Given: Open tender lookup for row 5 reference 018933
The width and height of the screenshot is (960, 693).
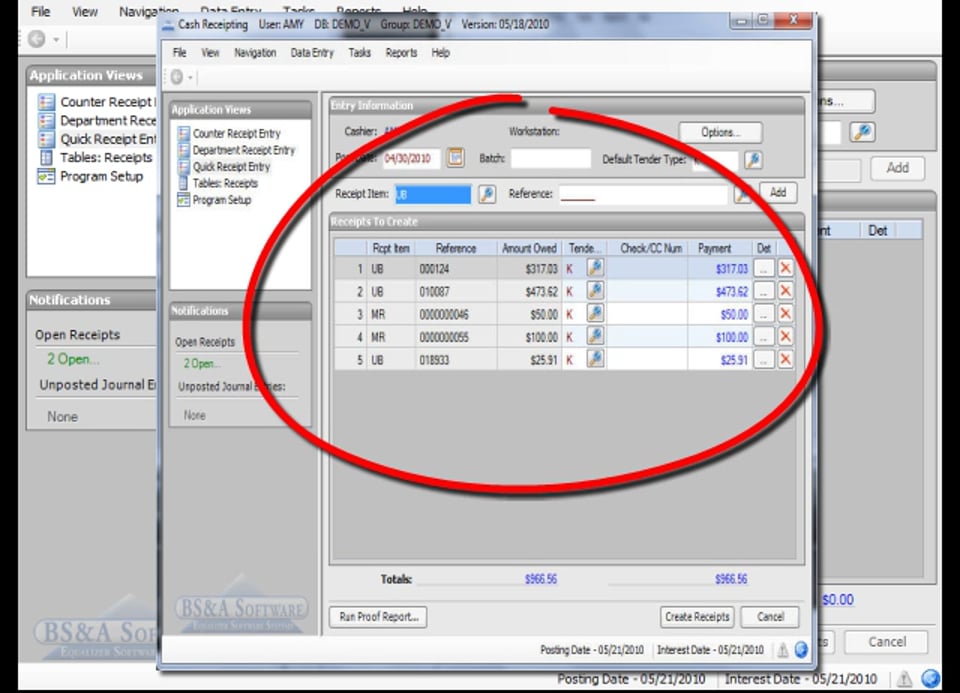Looking at the screenshot, I should click(x=595, y=358).
